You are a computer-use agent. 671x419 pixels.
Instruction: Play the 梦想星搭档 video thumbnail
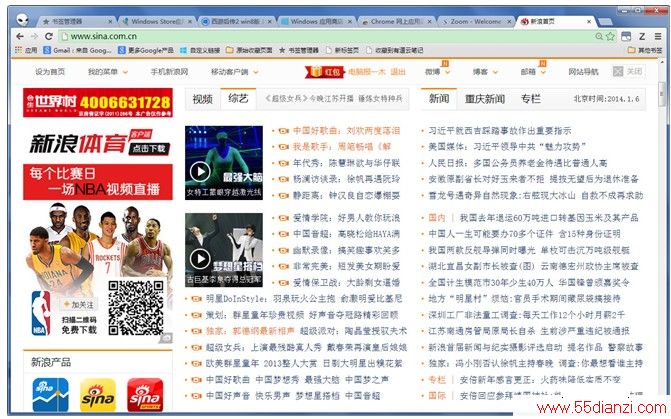(224, 250)
